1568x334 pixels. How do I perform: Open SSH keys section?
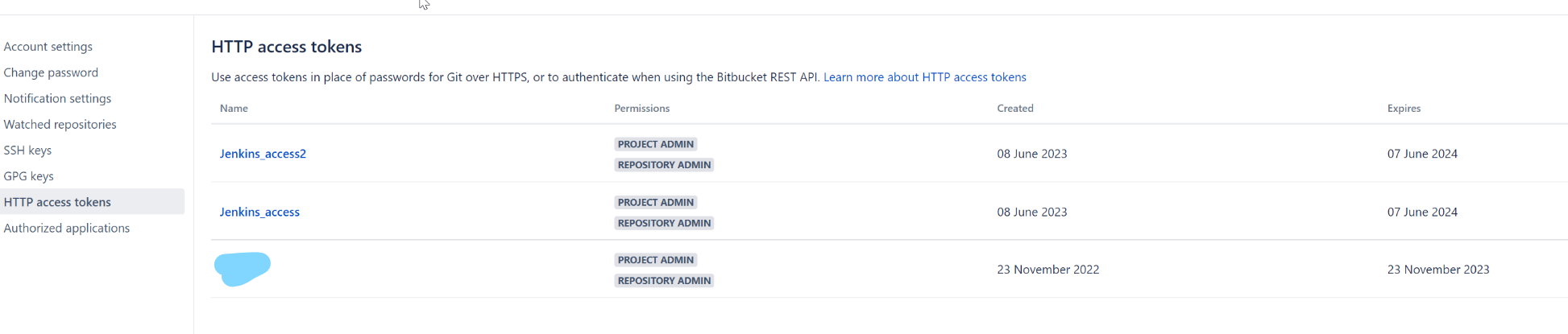coord(27,150)
